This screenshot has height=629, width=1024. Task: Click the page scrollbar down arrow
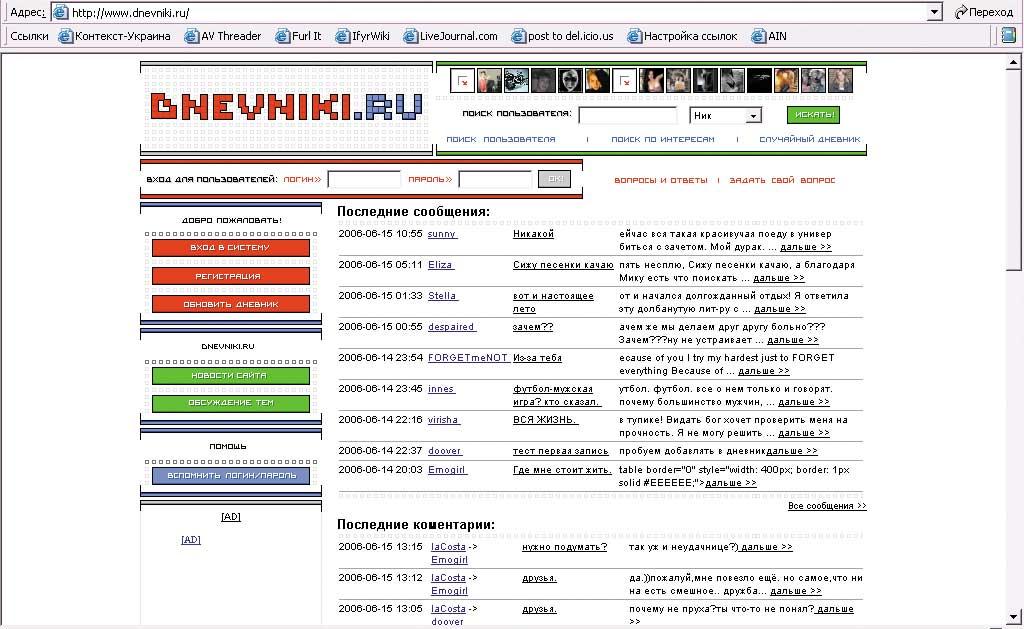pos(1013,617)
